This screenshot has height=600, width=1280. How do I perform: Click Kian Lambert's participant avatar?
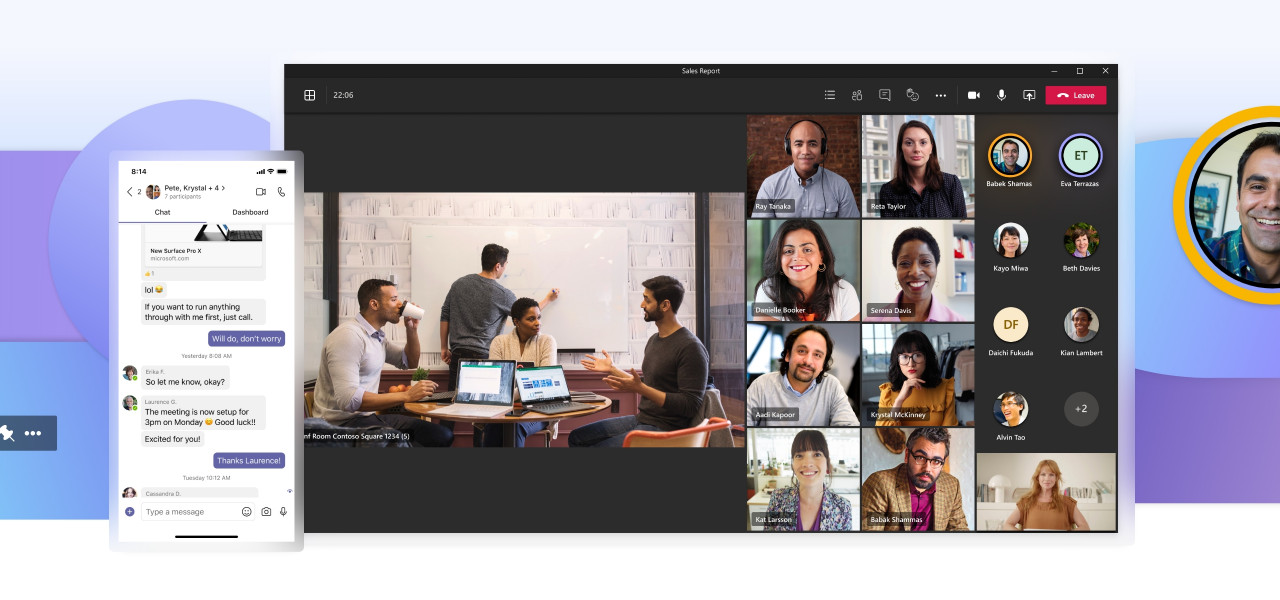(x=1081, y=324)
